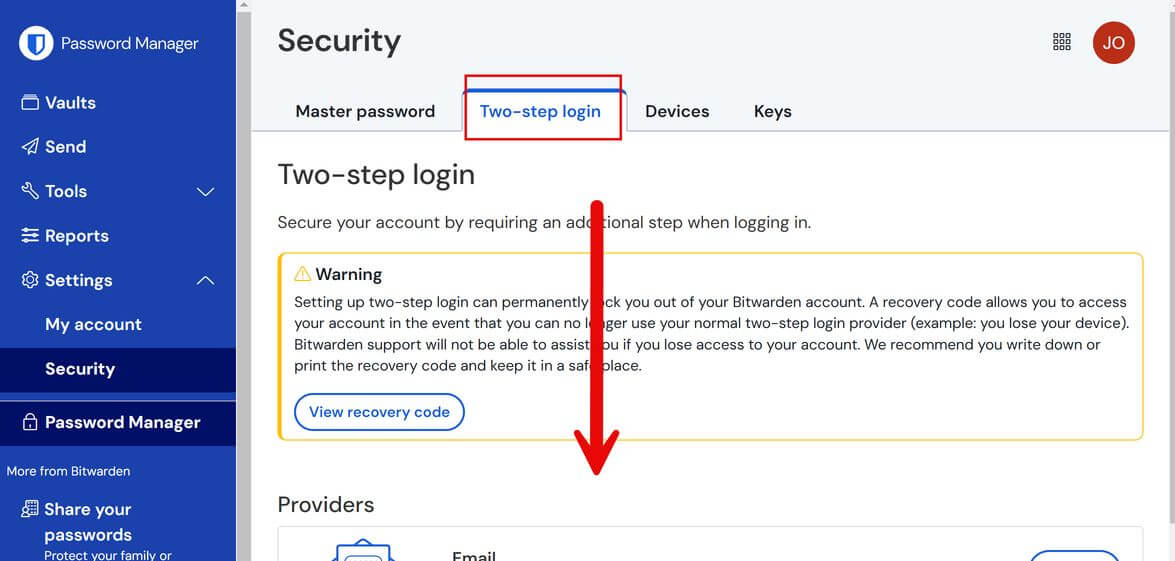Select the Two-step login tab
Viewport: 1175px width, 561px height.
[x=540, y=112]
